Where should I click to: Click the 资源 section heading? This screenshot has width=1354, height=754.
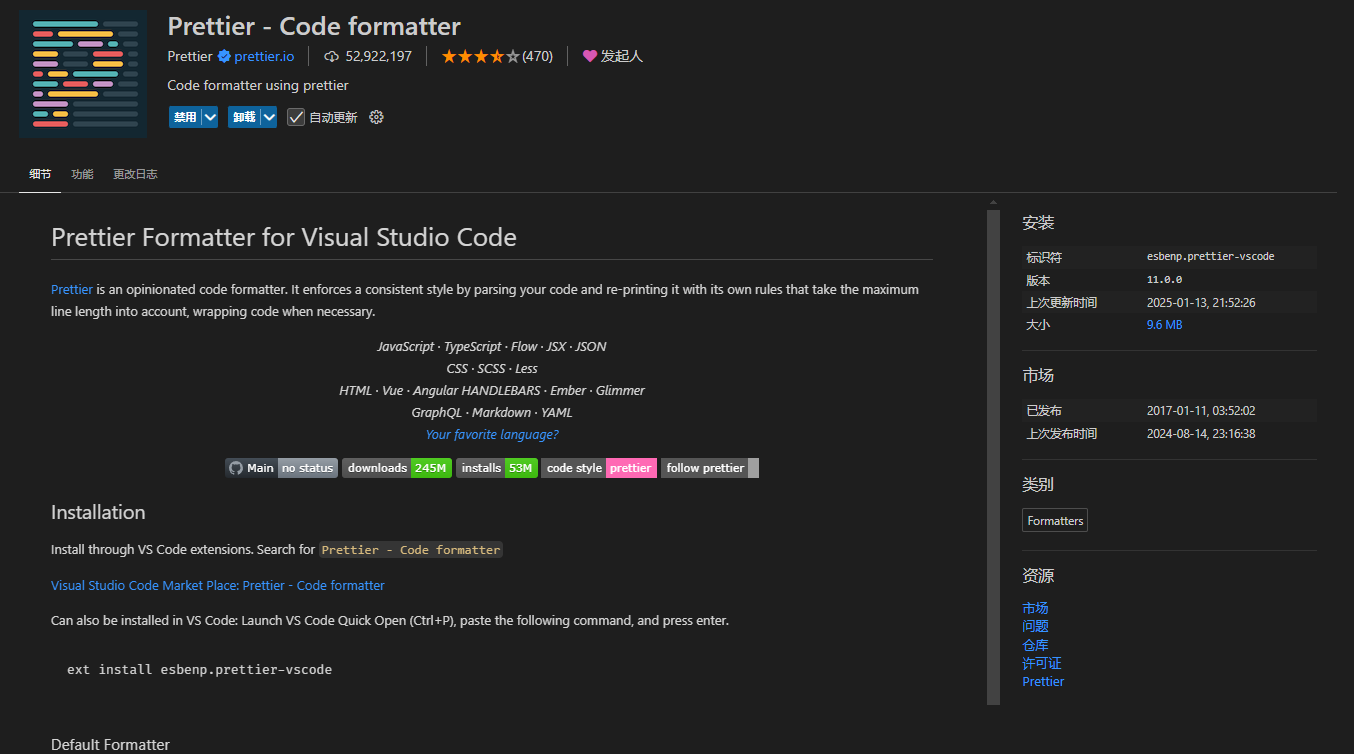(1038, 575)
